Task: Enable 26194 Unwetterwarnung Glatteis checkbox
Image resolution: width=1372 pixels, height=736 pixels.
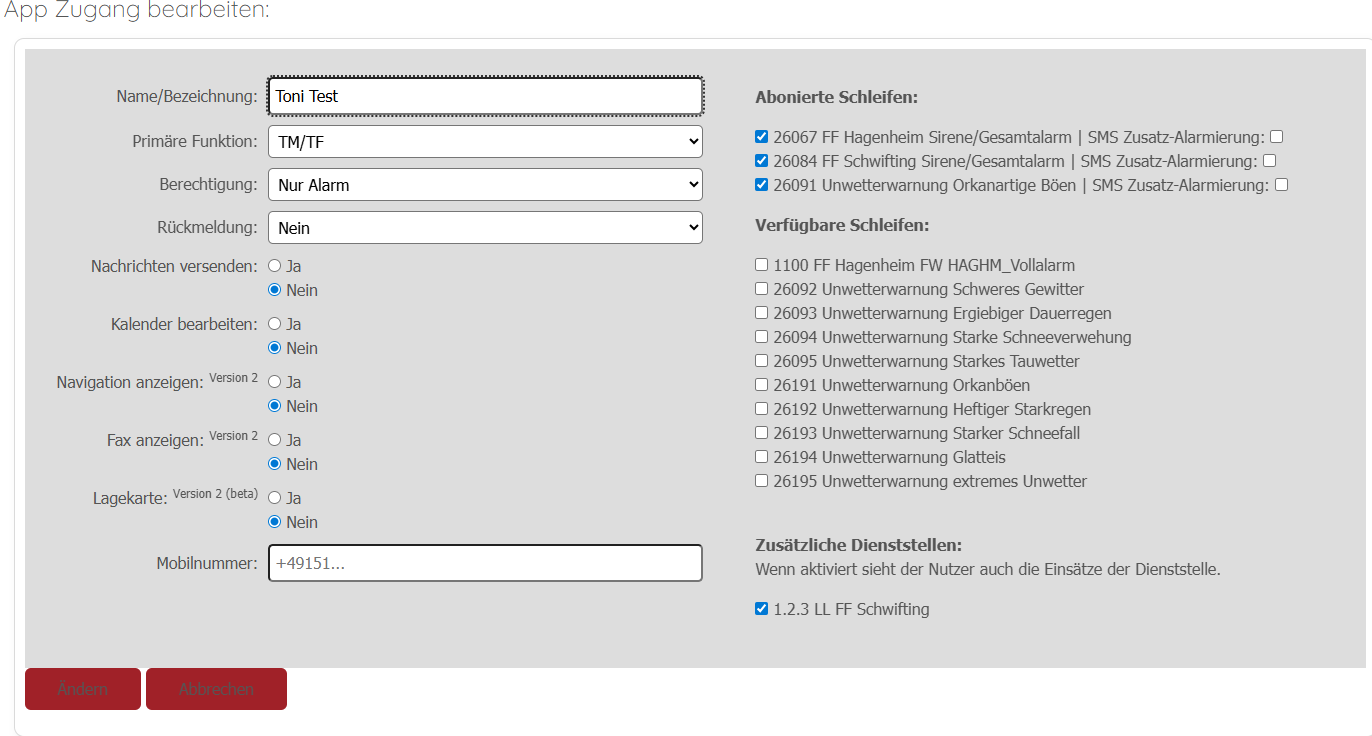Action: pyautogui.click(x=762, y=457)
